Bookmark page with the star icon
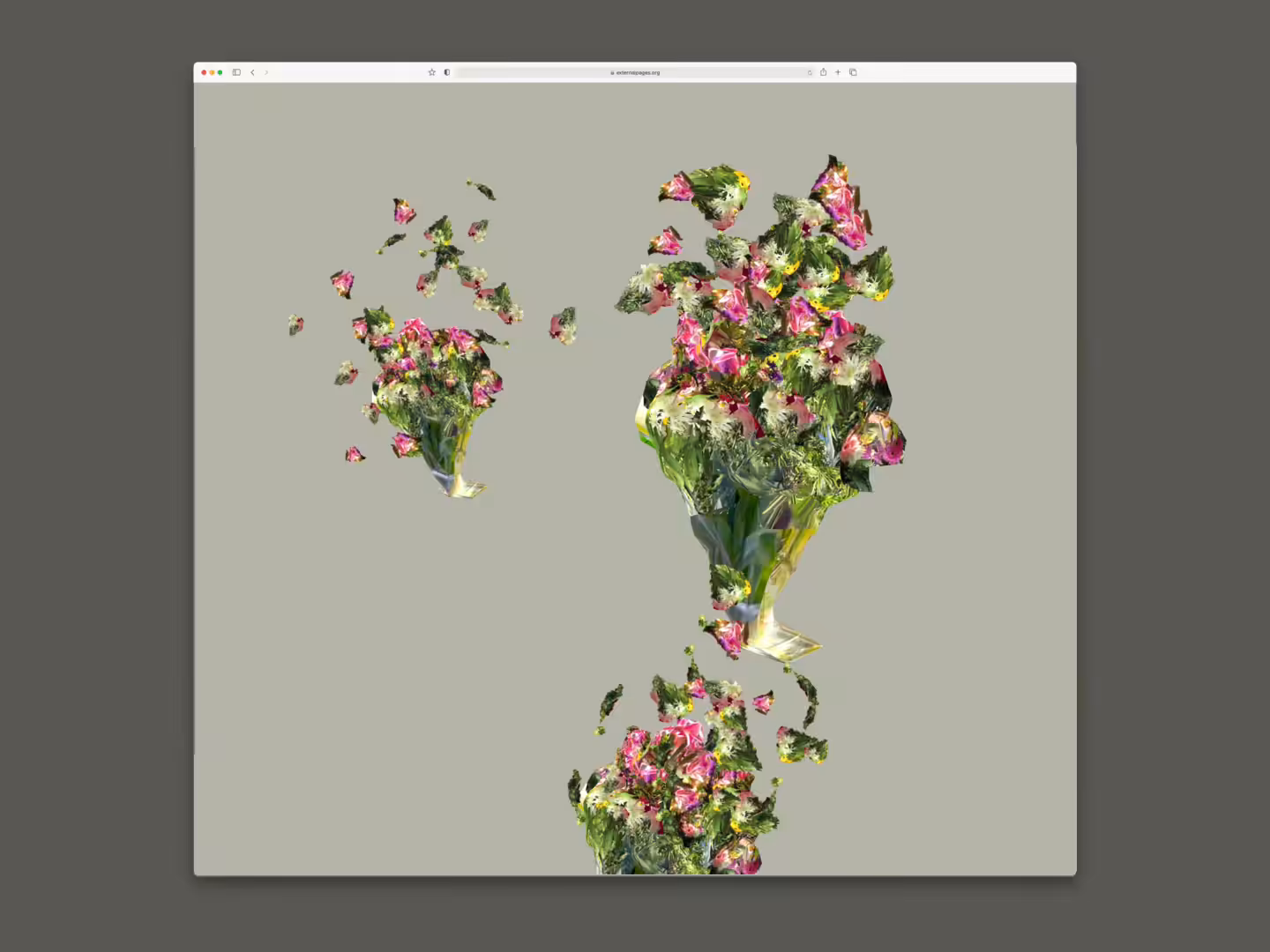 [431, 72]
